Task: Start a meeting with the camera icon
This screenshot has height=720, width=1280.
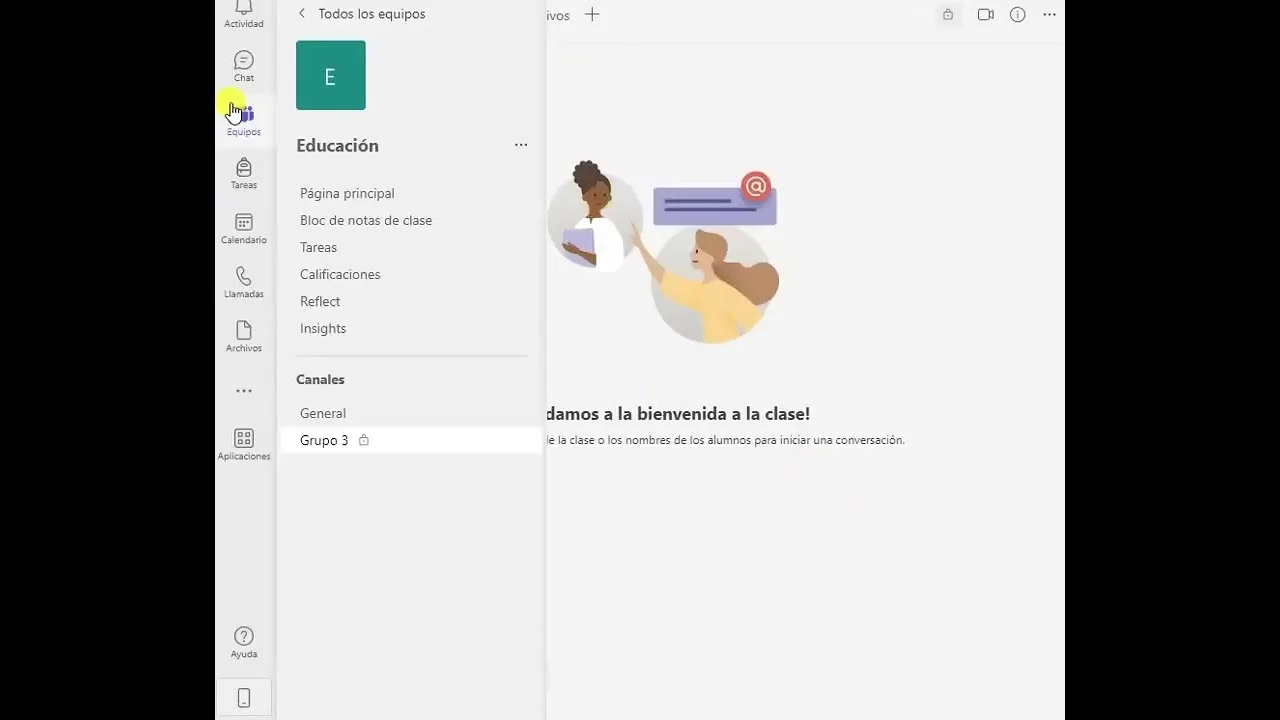Action: 986,15
